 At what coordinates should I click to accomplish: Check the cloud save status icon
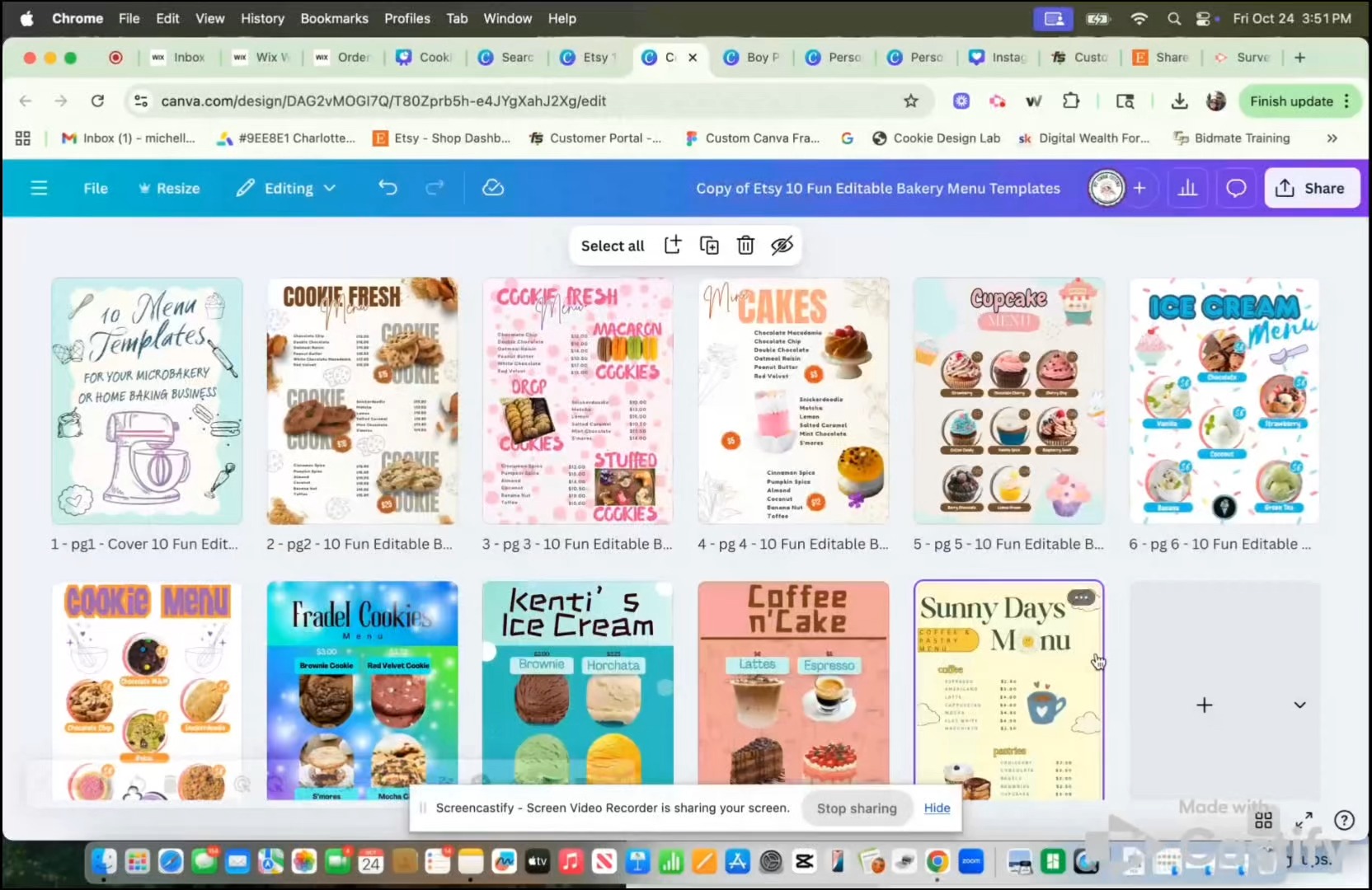click(x=492, y=188)
